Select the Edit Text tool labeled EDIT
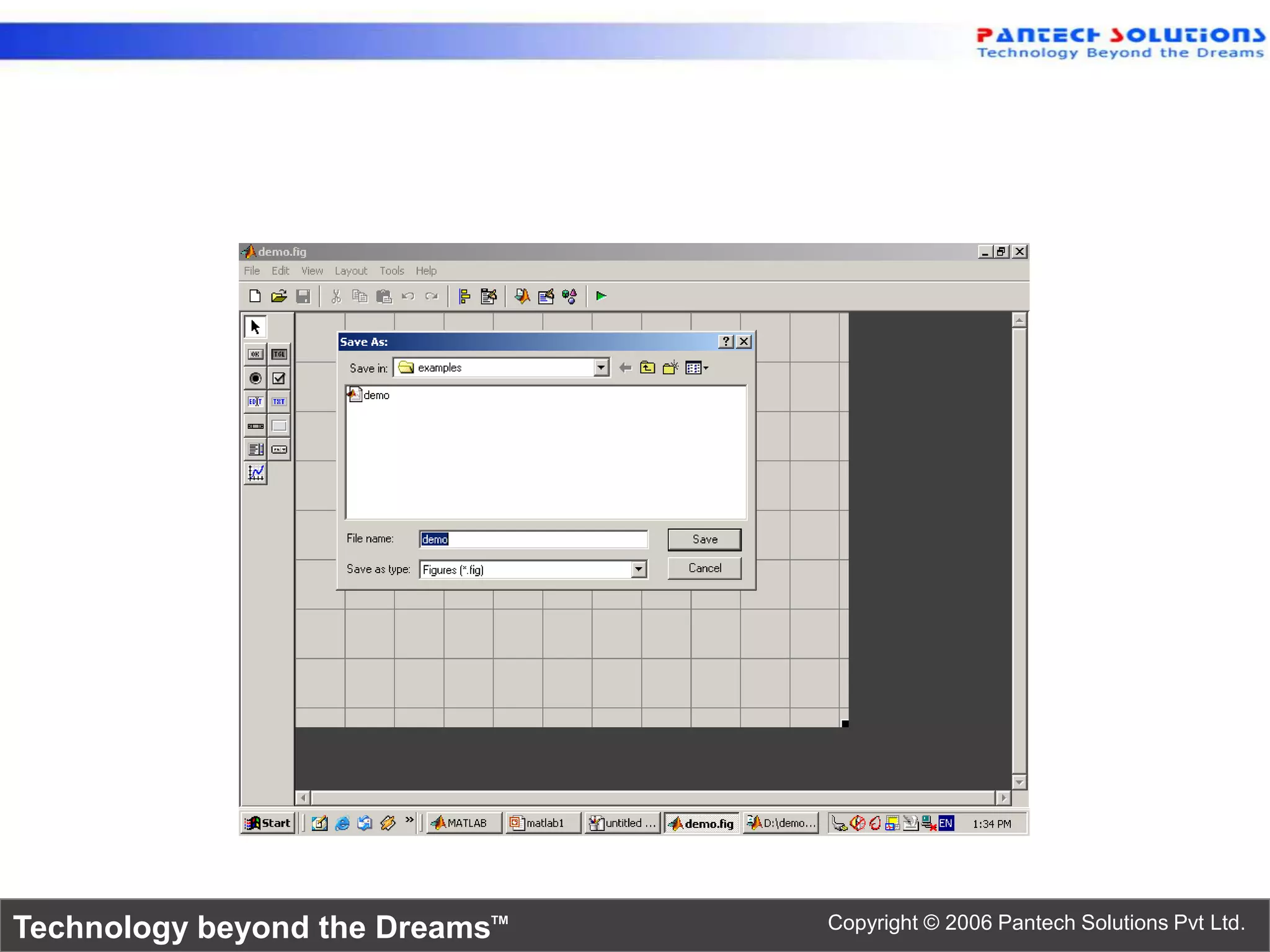 (255, 402)
